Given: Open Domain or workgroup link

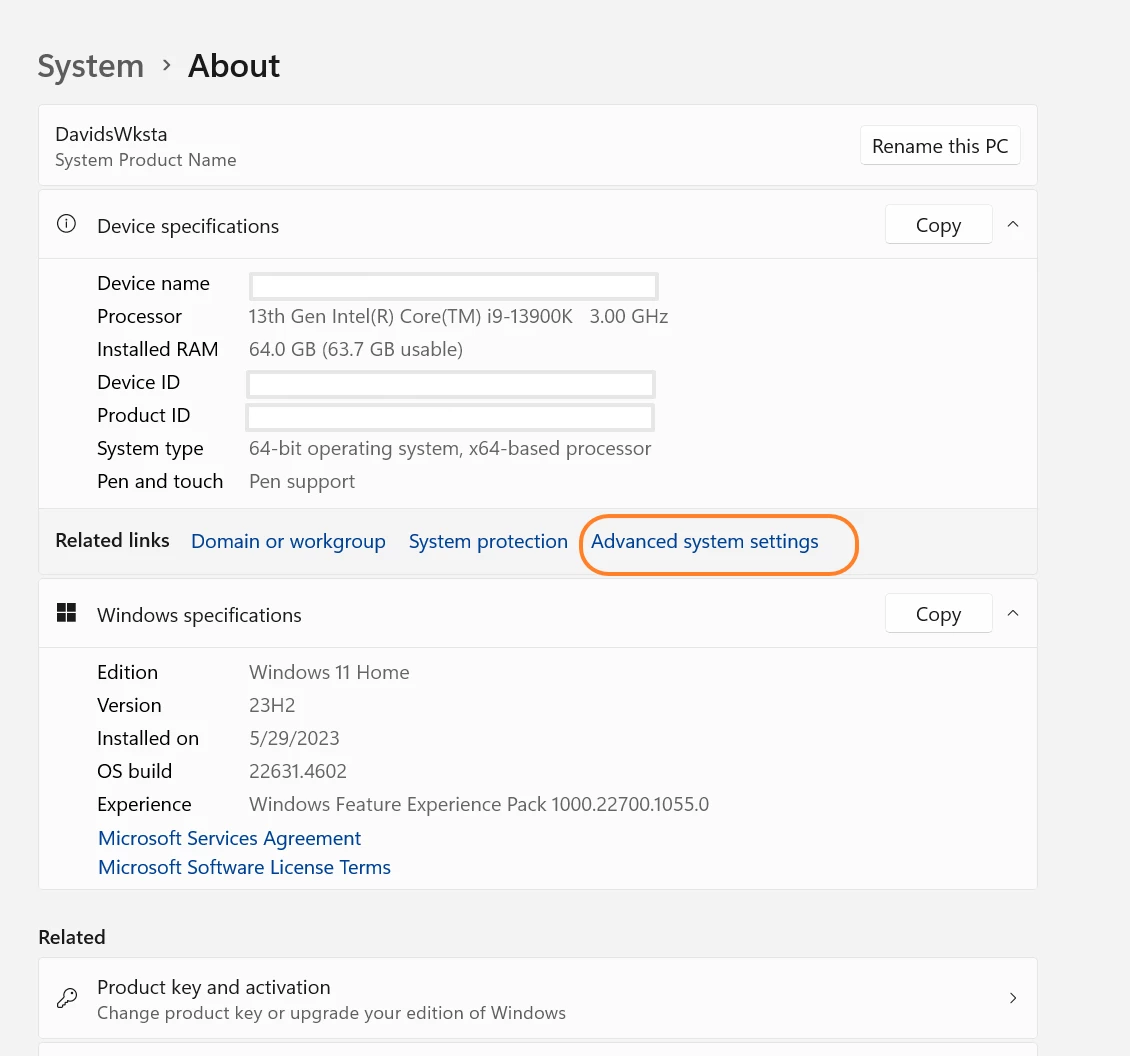Looking at the screenshot, I should point(288,541).
